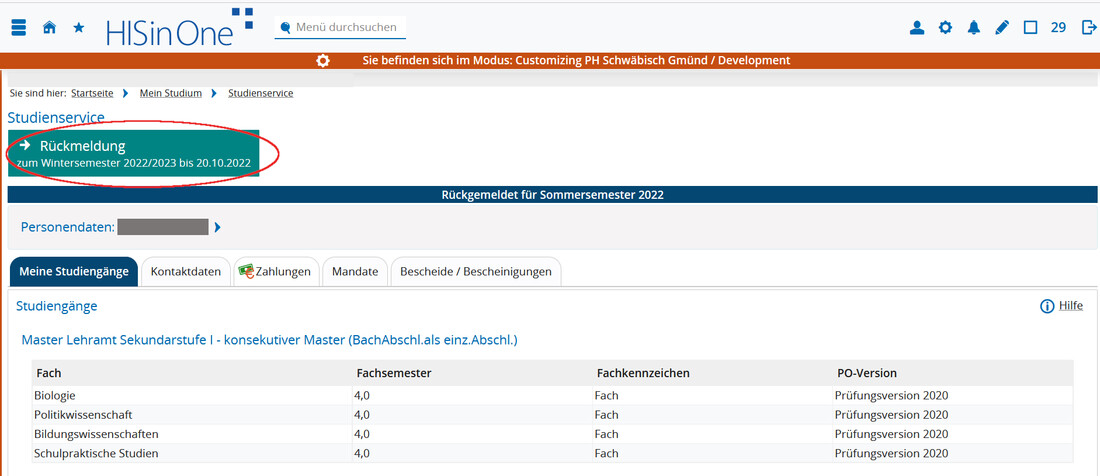Switch to the Kontaktdaten tab
The width and height of the screenshot is (1100, 476).
pyautogui.click(x=185, y=272)
